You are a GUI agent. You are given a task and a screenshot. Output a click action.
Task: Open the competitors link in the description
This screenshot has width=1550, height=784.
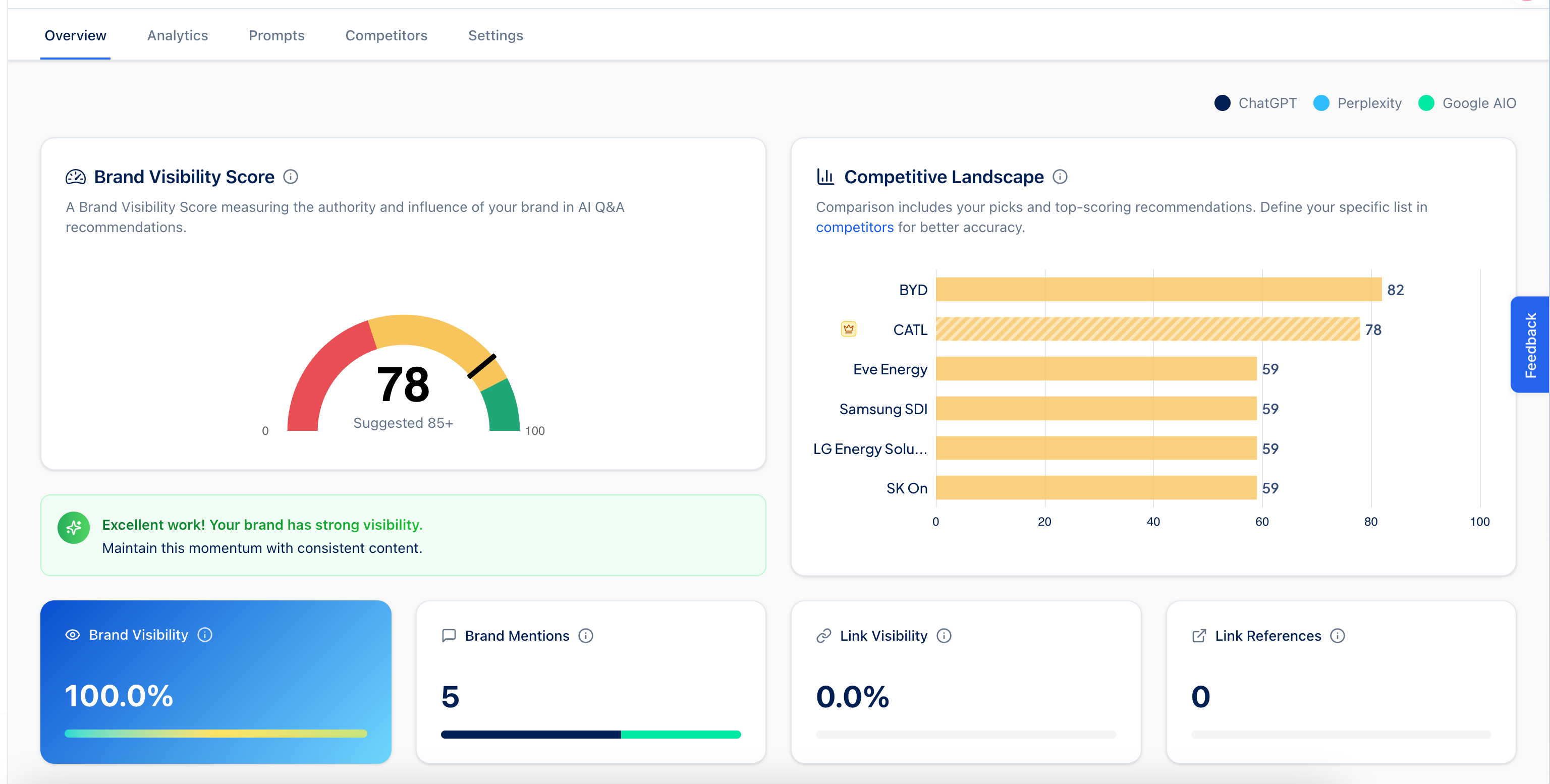point(854,228)
